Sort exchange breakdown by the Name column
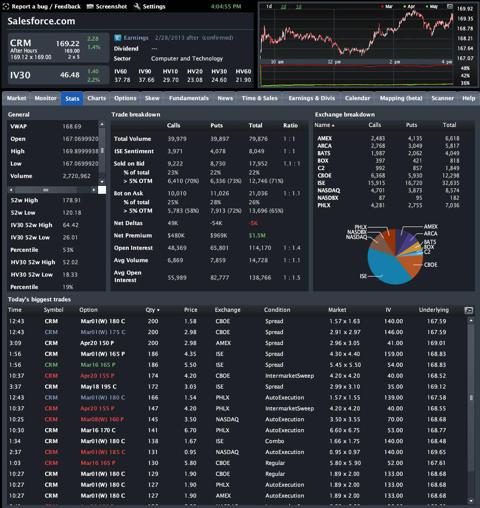Screen dimensions: 480x508 324,125
